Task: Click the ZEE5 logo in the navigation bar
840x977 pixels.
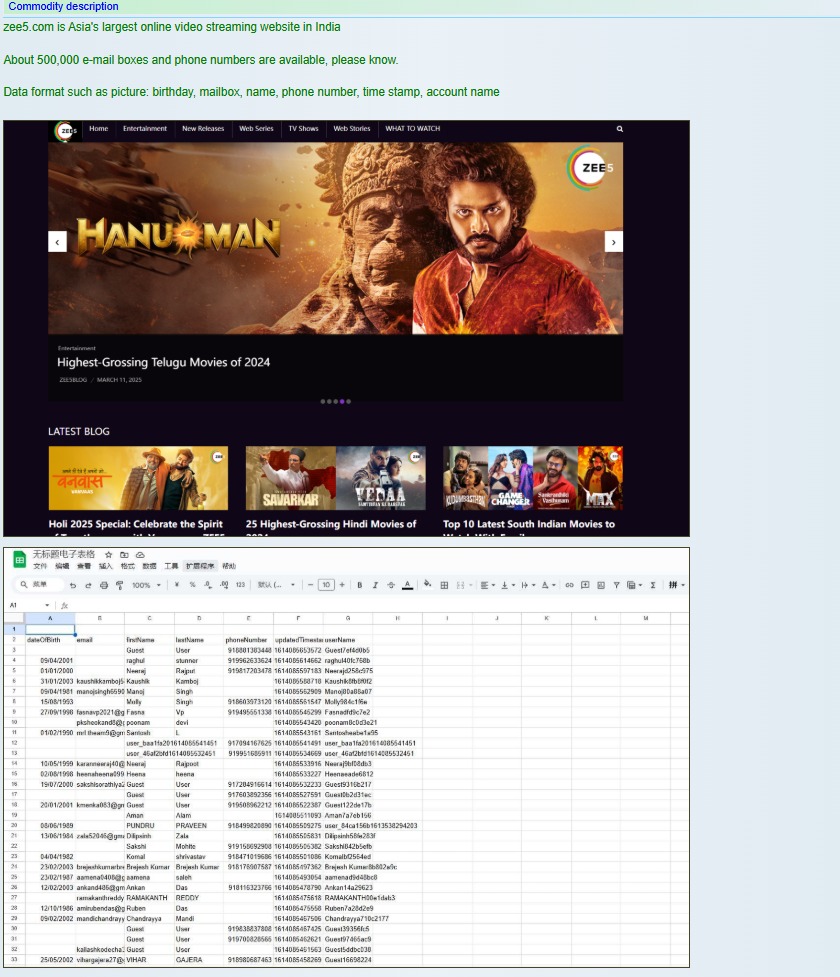Action: (66, 130)
